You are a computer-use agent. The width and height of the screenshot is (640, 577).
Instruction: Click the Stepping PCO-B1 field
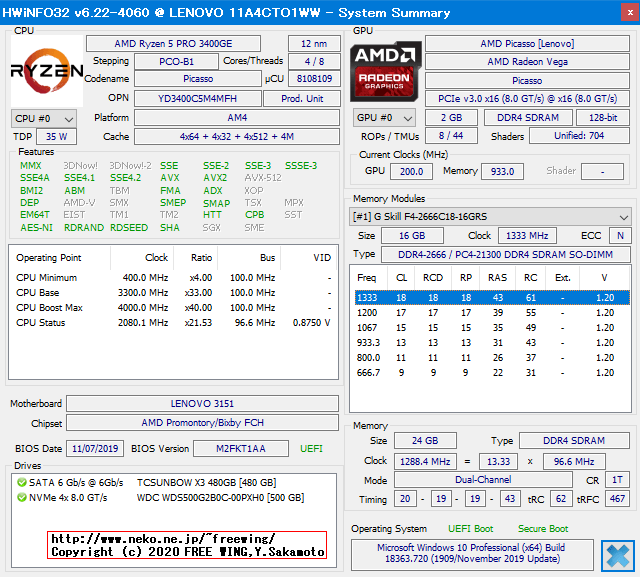click(x=176, y=62)
